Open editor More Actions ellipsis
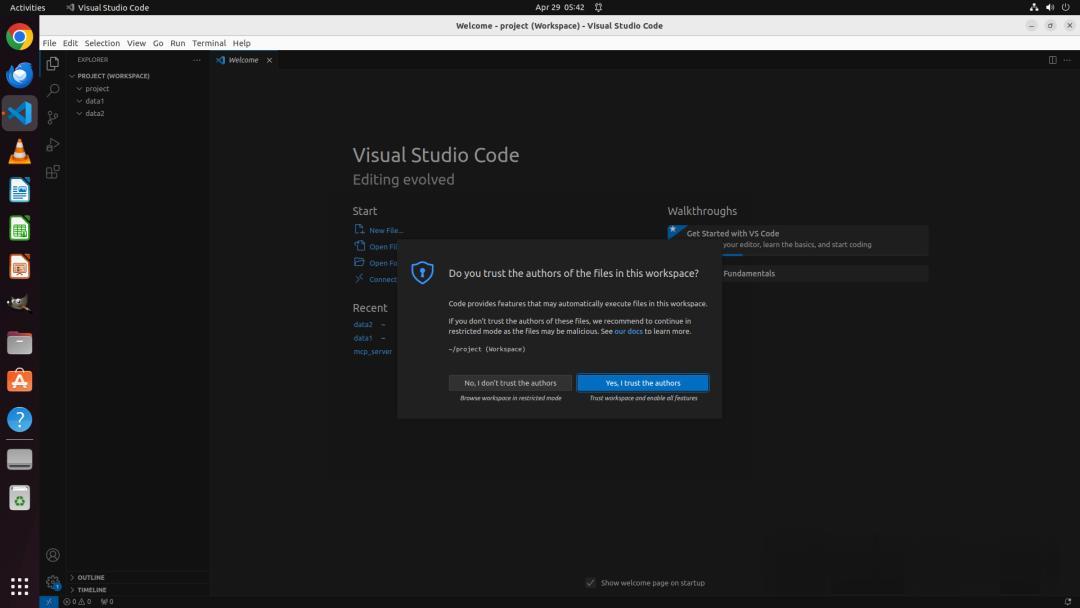This screenshot has height=608, width=1080. tap(1067, 60)
